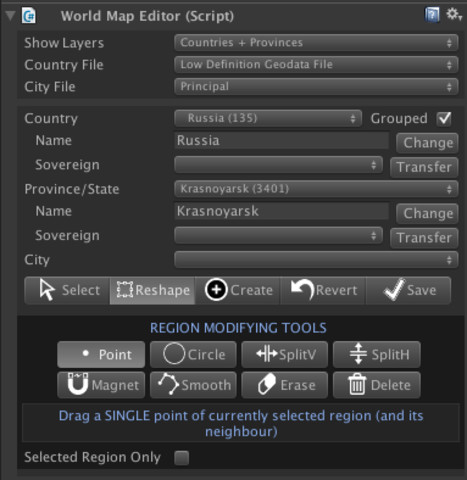Image resolution: width=467 pixels, height=480 pixels.
Task: Enable Selected Region Only checkbox
Action: tap(182, 458)
